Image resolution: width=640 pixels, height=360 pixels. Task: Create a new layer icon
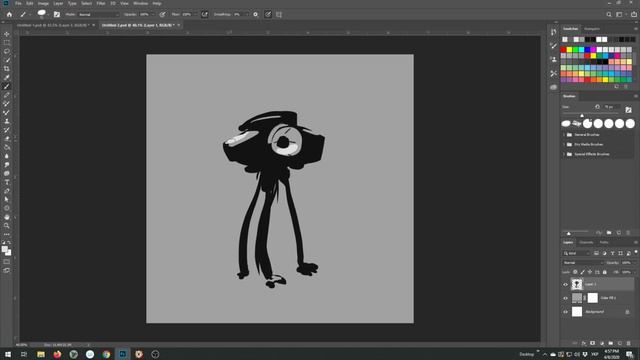click(x=620, y=343)
